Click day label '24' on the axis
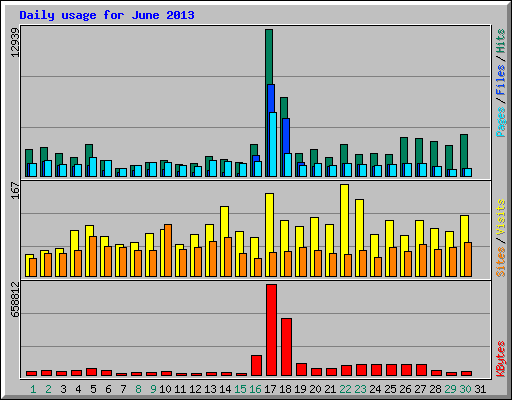The width and height of the screenshot is (512, 400). (375, 389)
